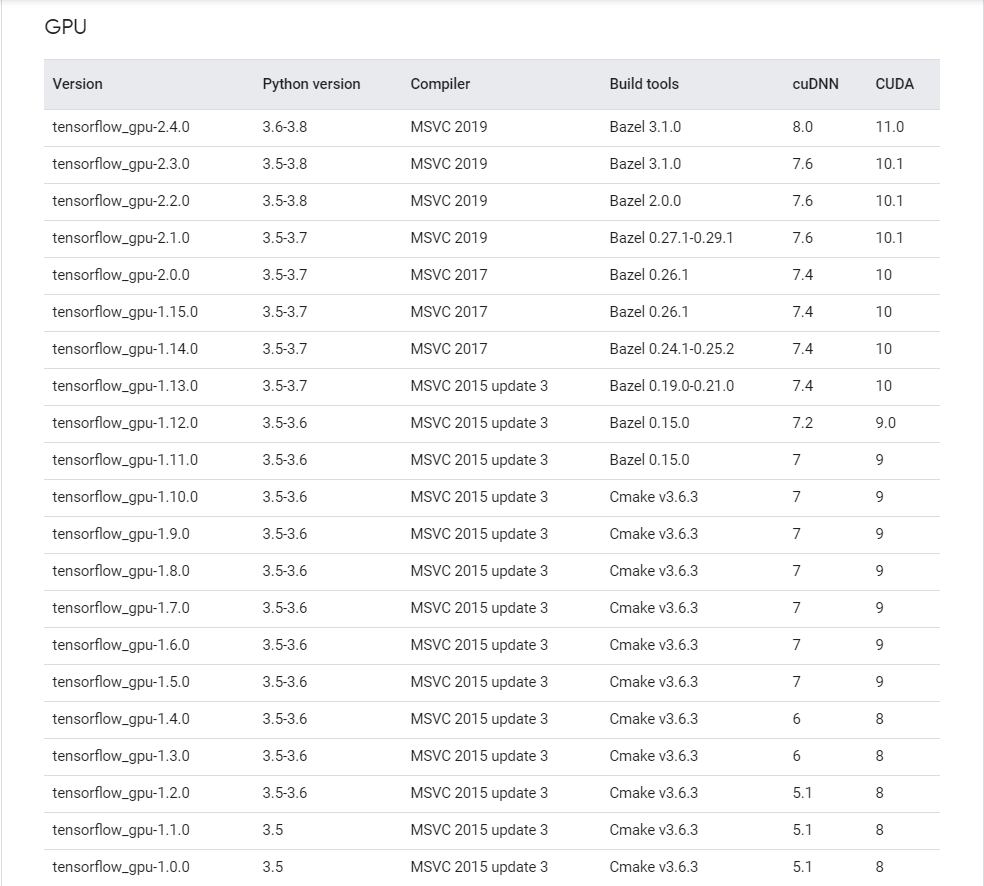Select the tensorflow_gpu-2.2.0 cell
Image resolution: width=984 pixels, height=886 pixels.
tap(121, 201)
